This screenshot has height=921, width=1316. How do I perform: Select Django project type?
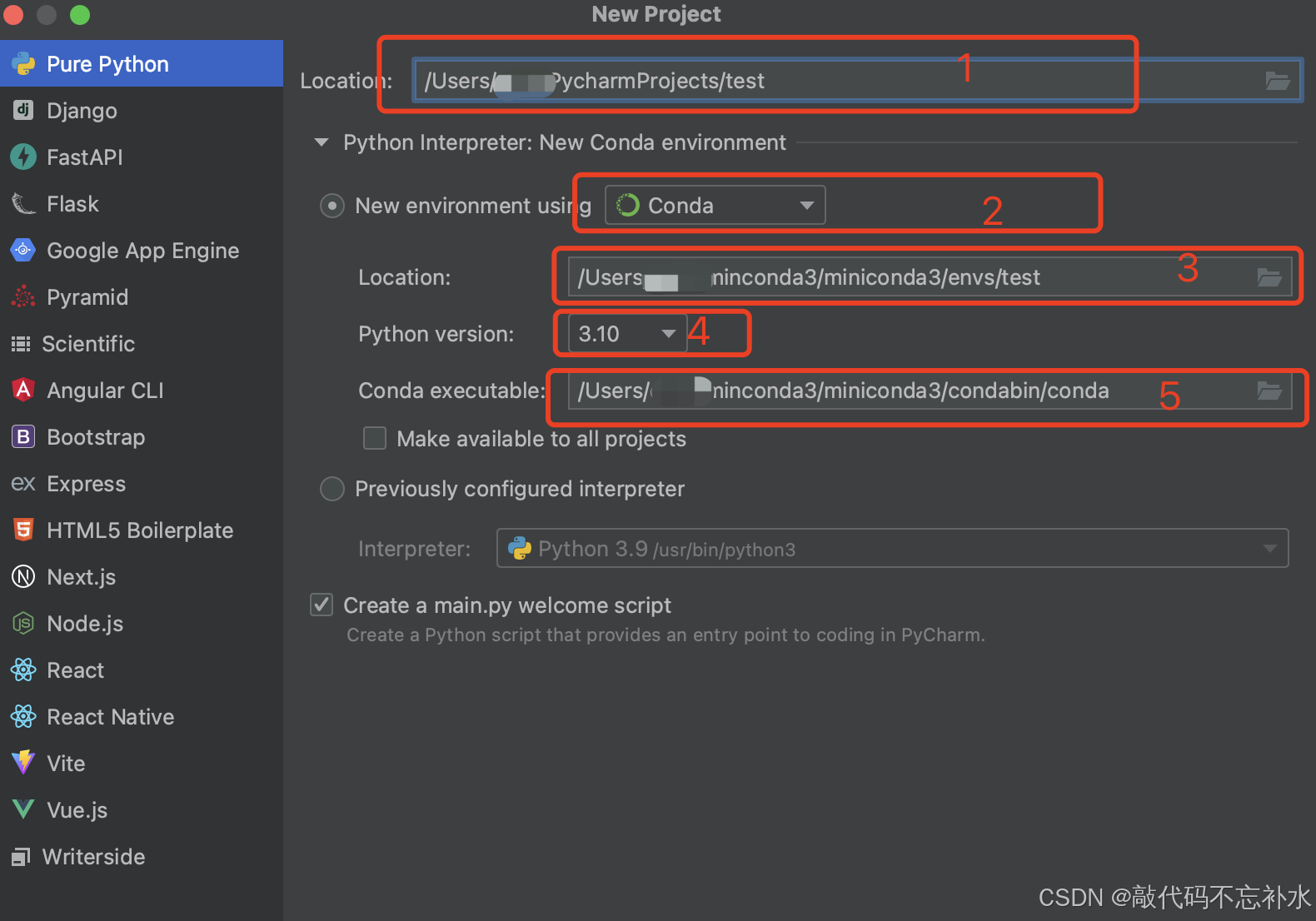click(142, 110)
